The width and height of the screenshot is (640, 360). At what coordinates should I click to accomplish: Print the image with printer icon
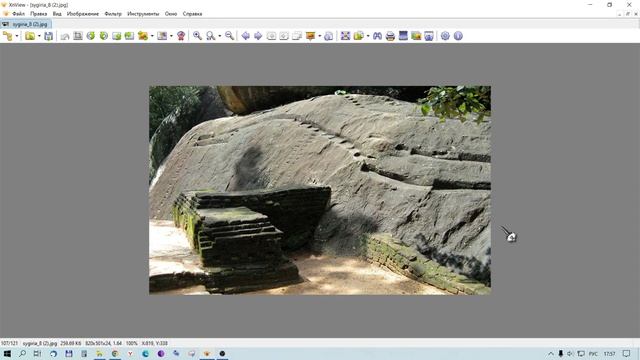point(390,36)
